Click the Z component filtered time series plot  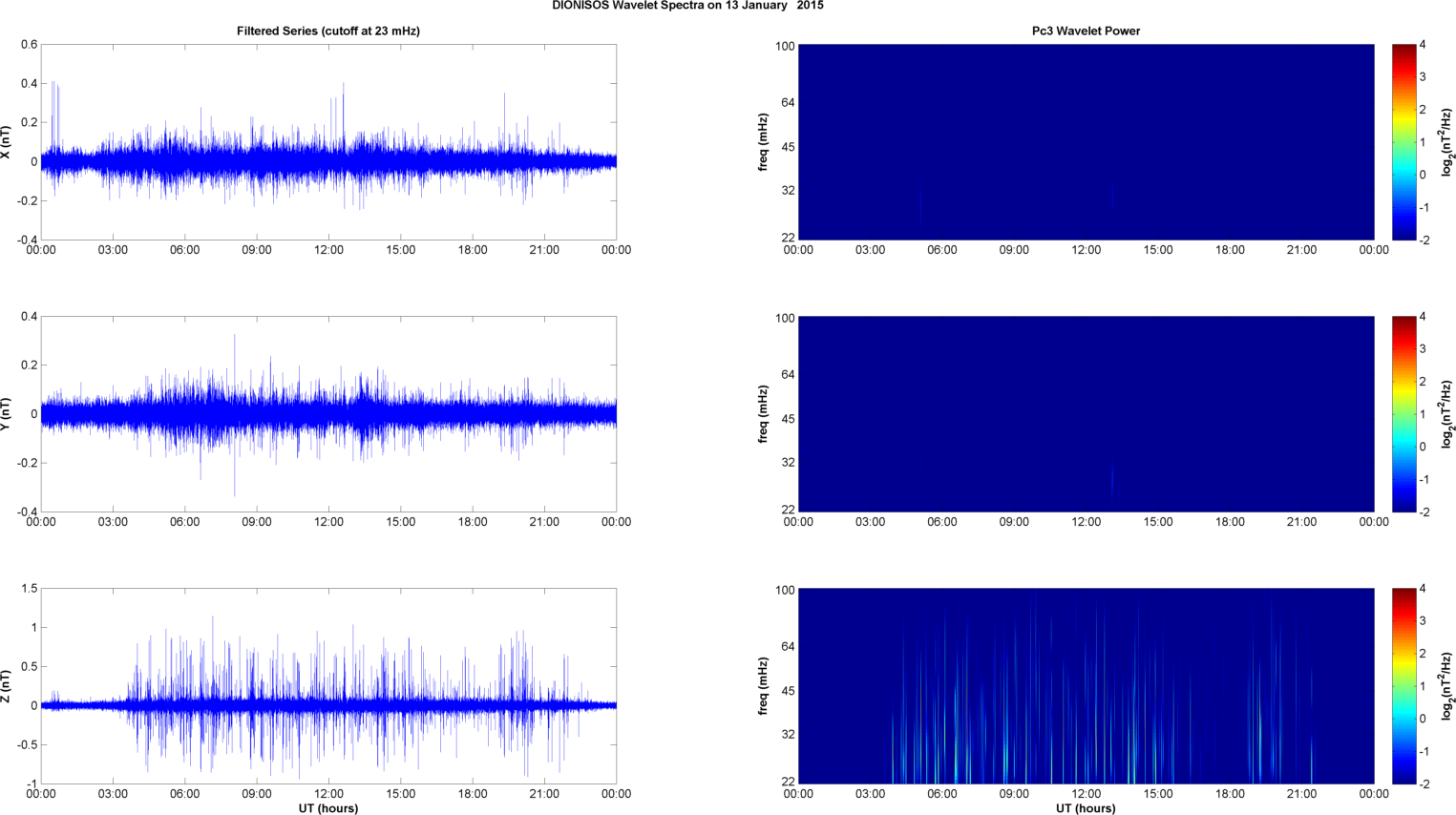coord(328,686)
